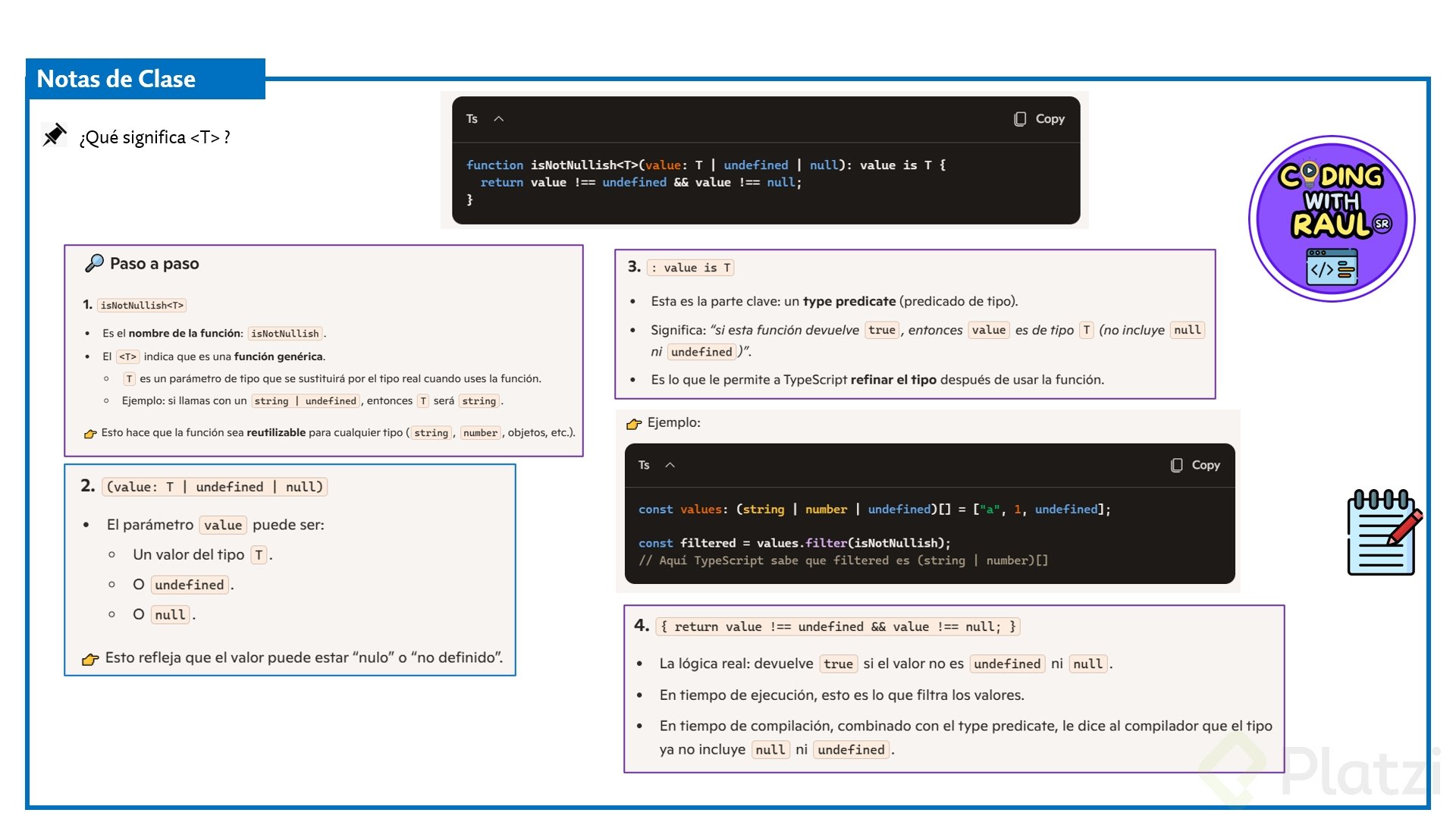Click the ': value is T' code chip
Image resolution: width=1456 pixels, height=819 pixels.
pyautogui.click(x=690, y=268)
